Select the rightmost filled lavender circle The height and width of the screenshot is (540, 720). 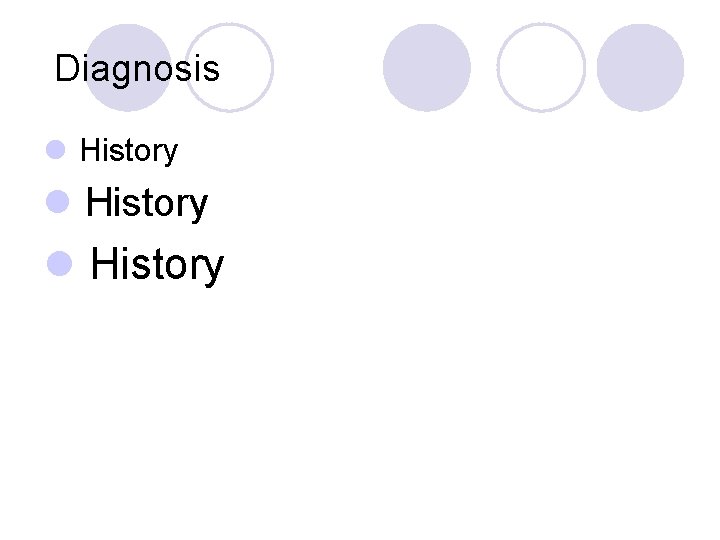coord(640,68)
